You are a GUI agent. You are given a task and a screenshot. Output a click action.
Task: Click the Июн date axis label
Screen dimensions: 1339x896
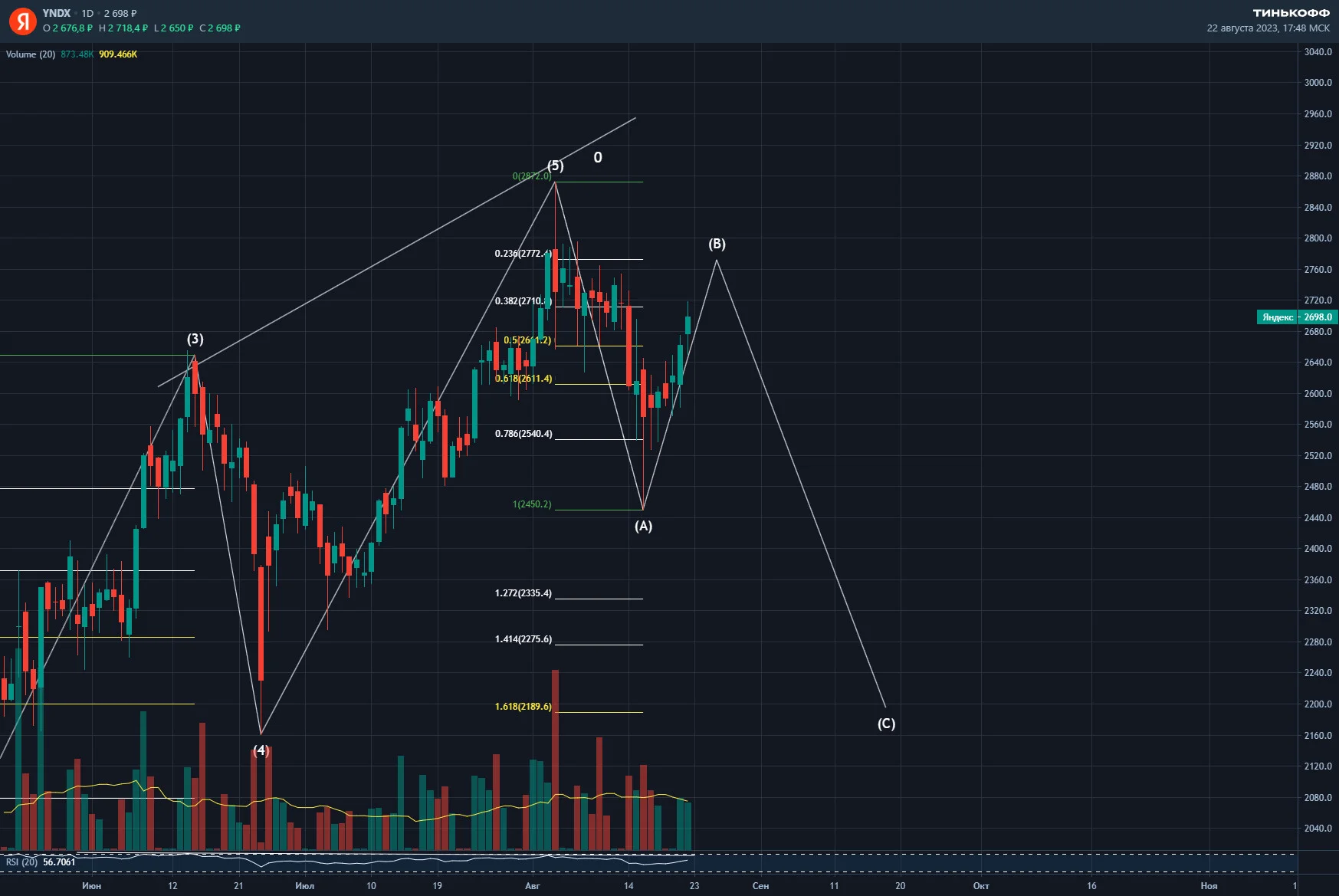(x=92, y=886)
